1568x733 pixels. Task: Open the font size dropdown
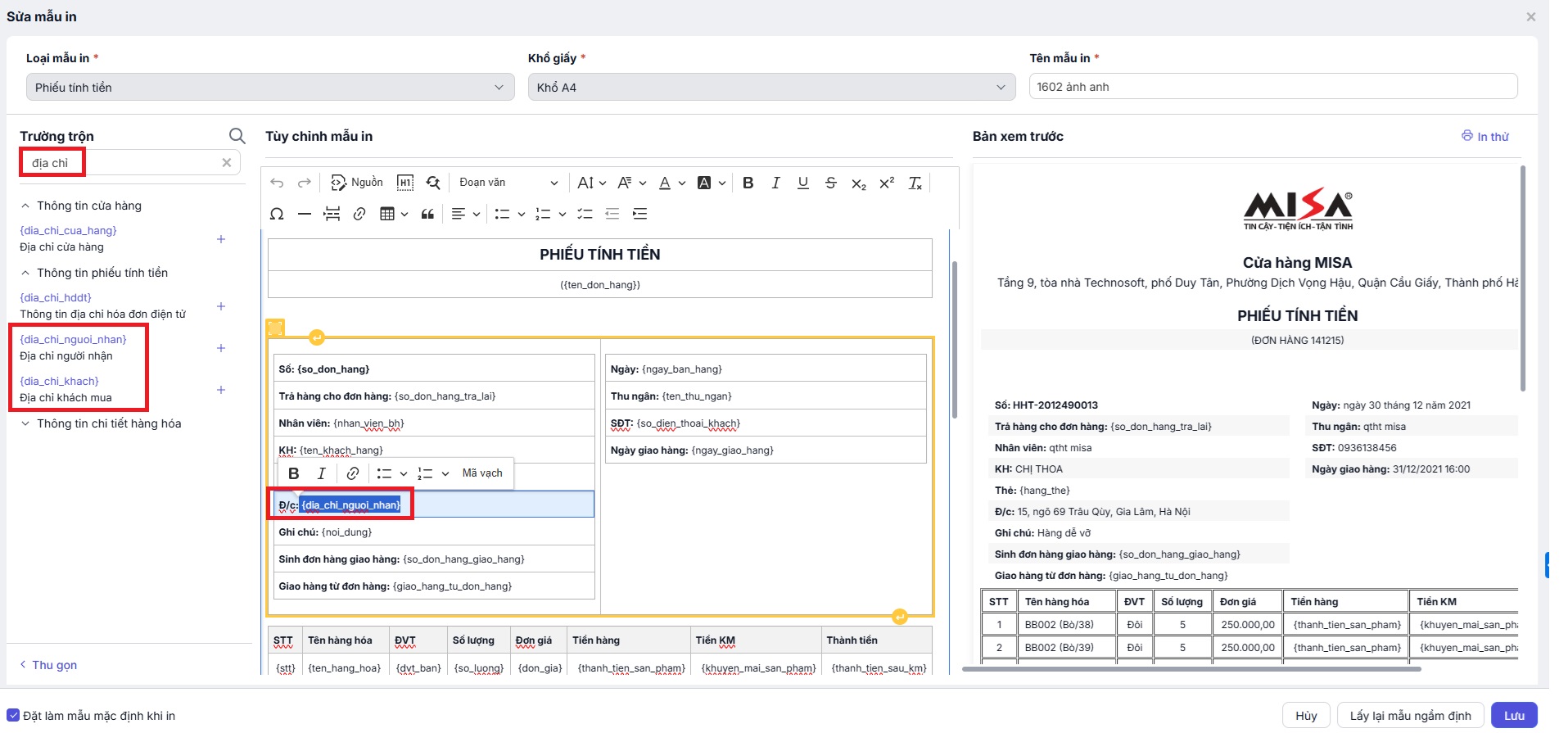click(x=591, y=183)
